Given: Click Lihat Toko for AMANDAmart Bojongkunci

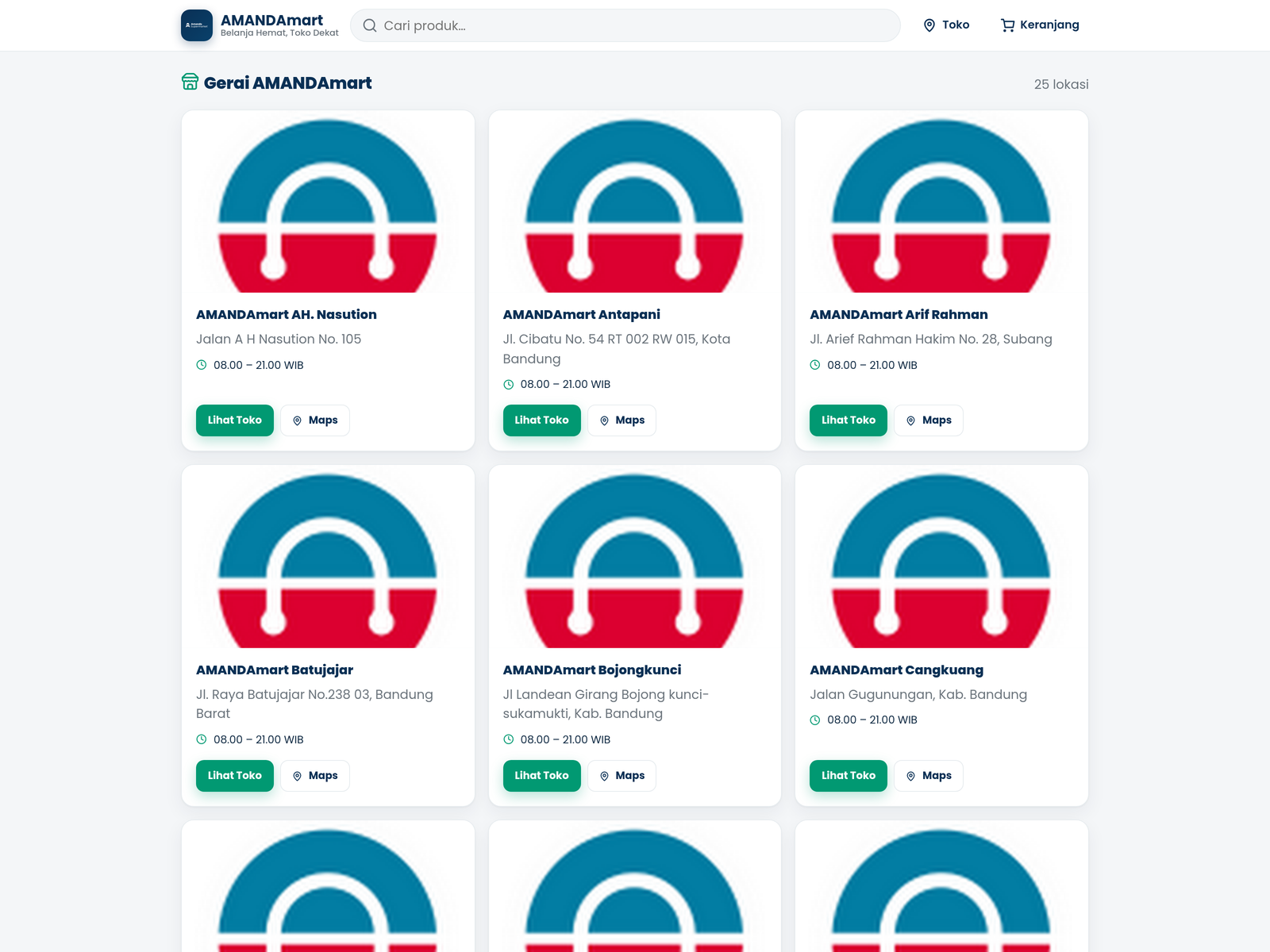Looking at the screenshot, I should (542, 776).
